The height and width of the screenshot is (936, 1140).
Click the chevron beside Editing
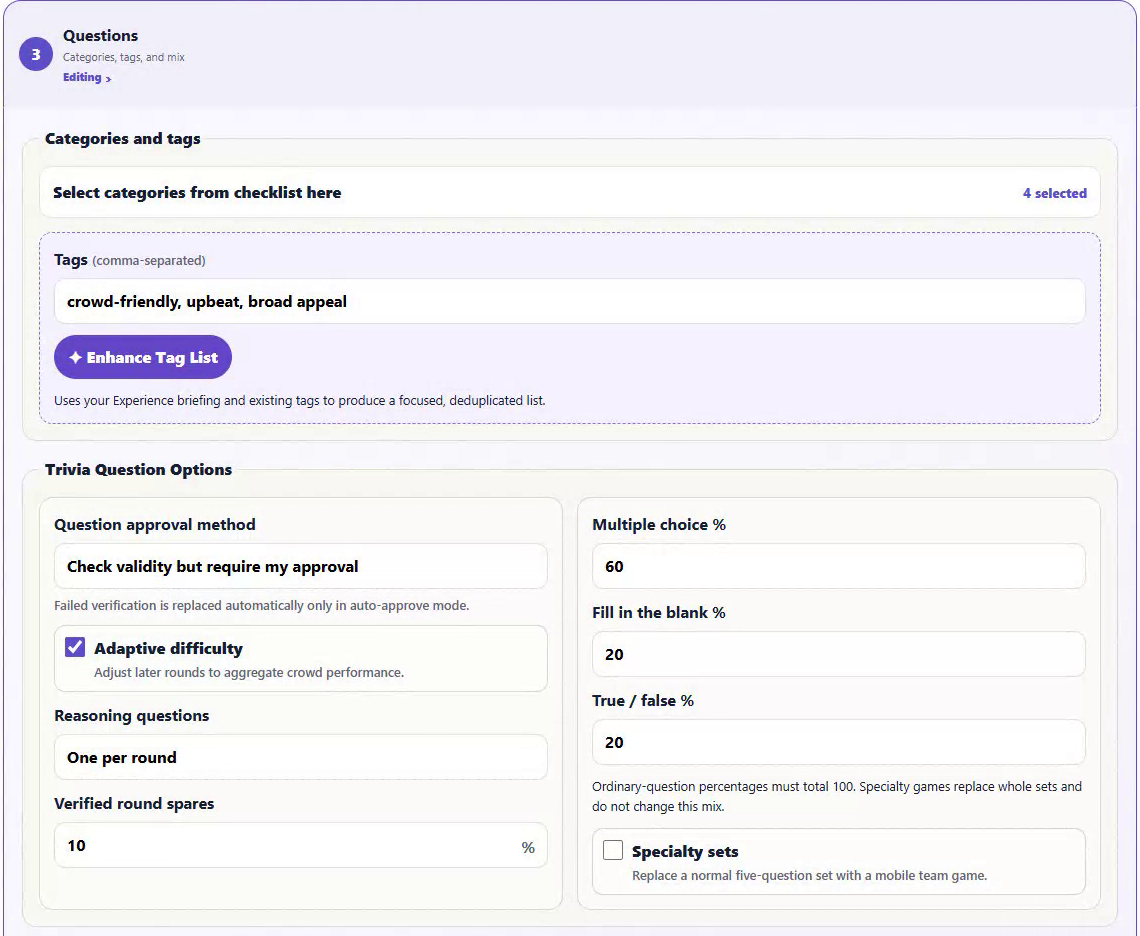[x=108, y=79]
